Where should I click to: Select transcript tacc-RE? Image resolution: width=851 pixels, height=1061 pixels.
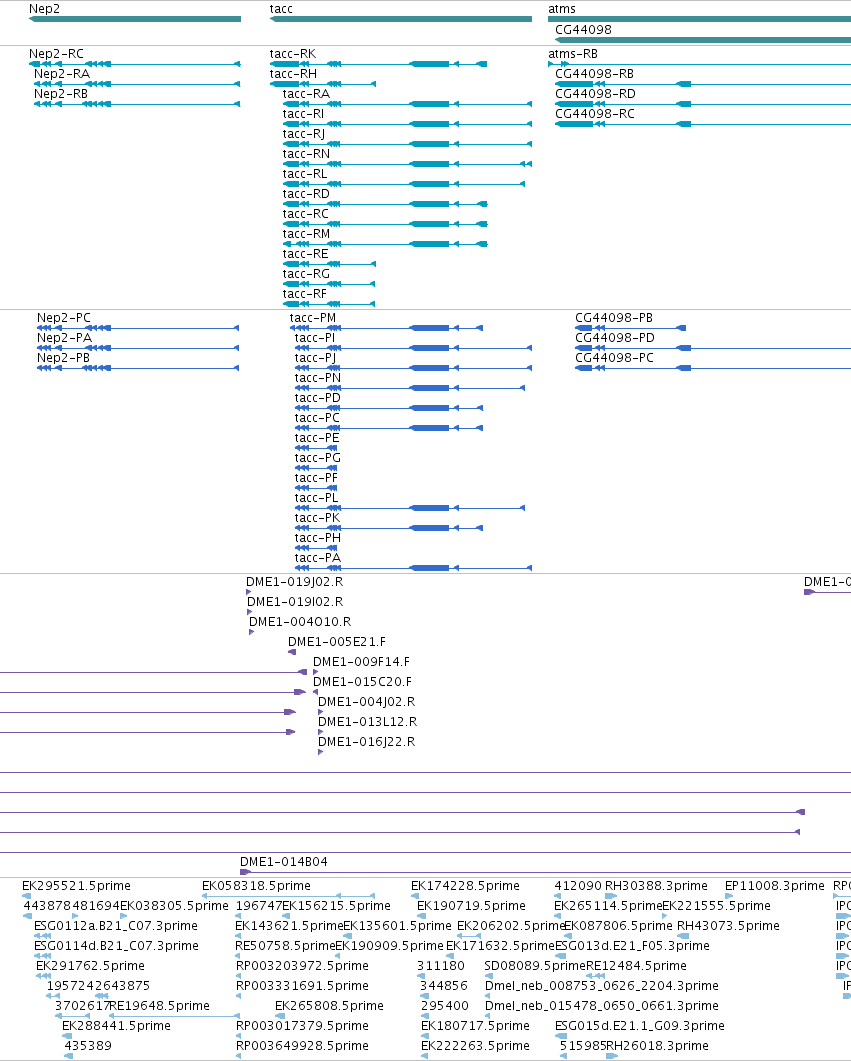[x=305, y=254]
